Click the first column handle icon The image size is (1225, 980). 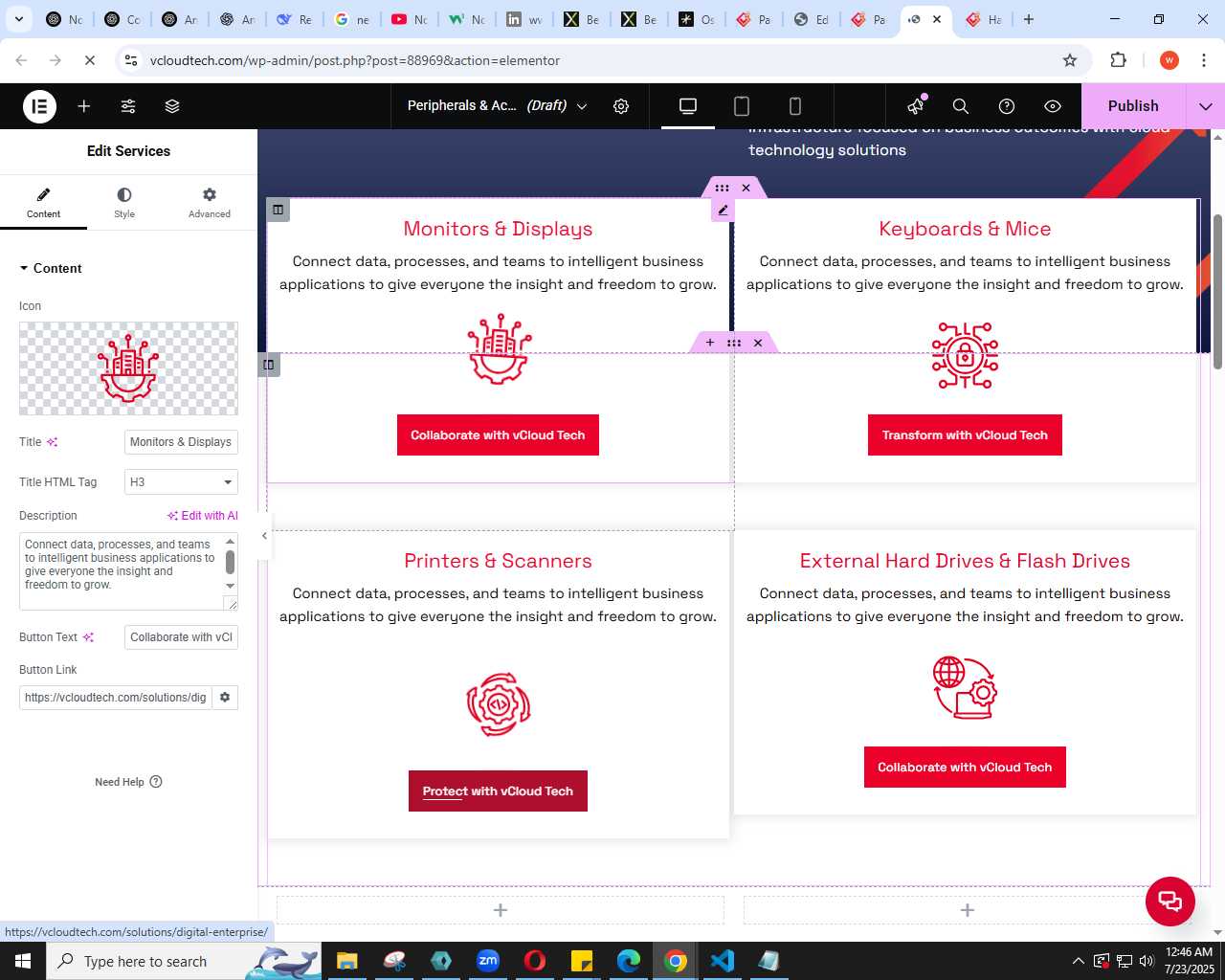(x=278, y=210)
